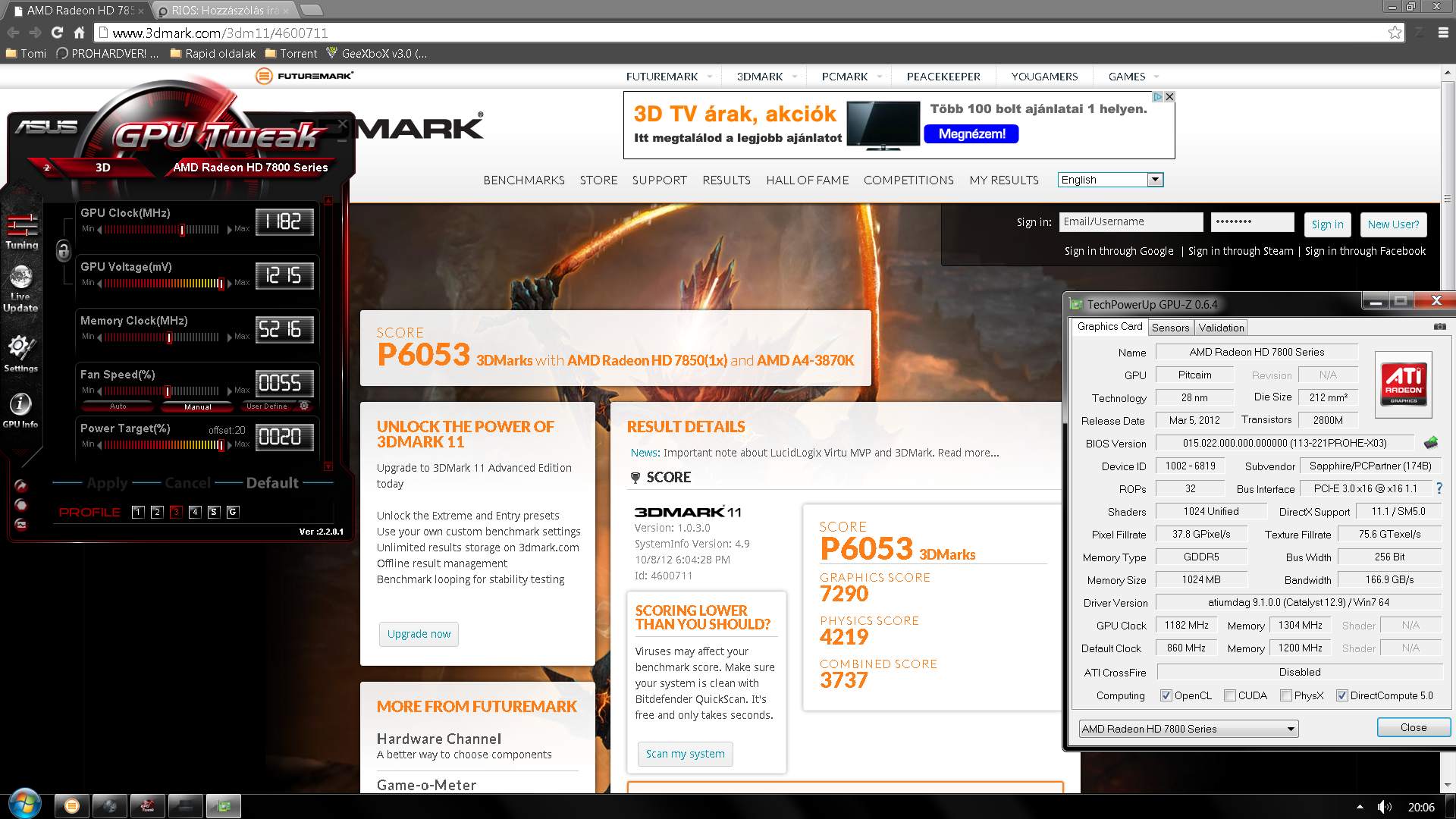
Task: Toggle the OpenCL checkbox
Action: [1166, 695]
